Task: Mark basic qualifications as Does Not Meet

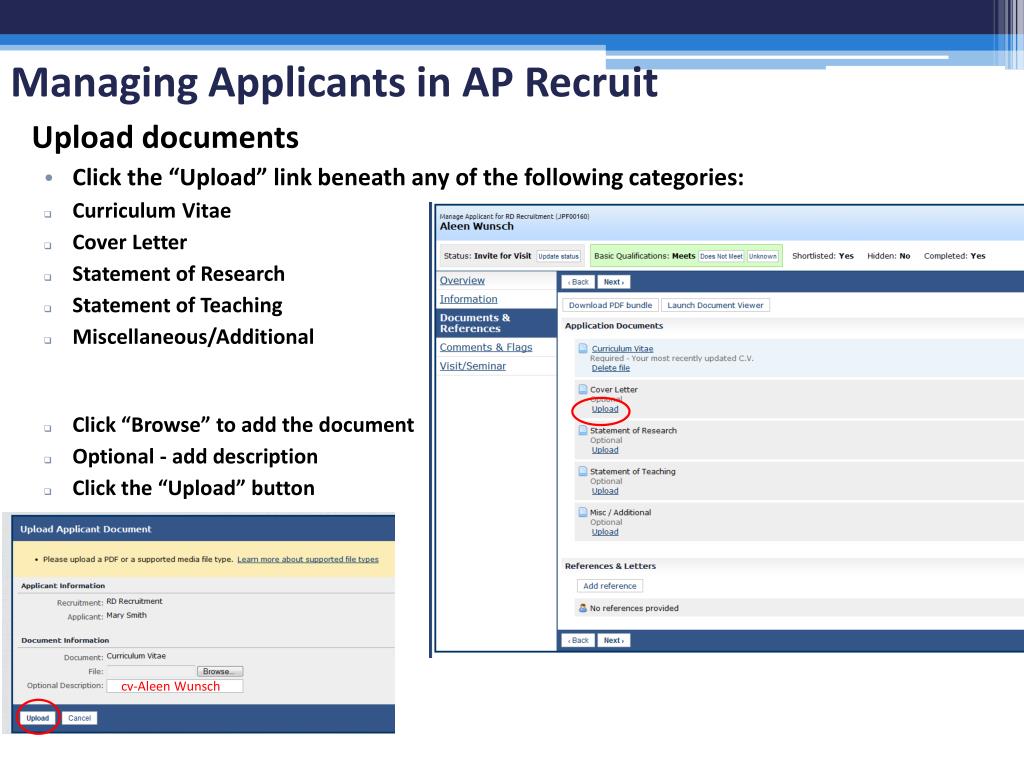Action: 721,256
